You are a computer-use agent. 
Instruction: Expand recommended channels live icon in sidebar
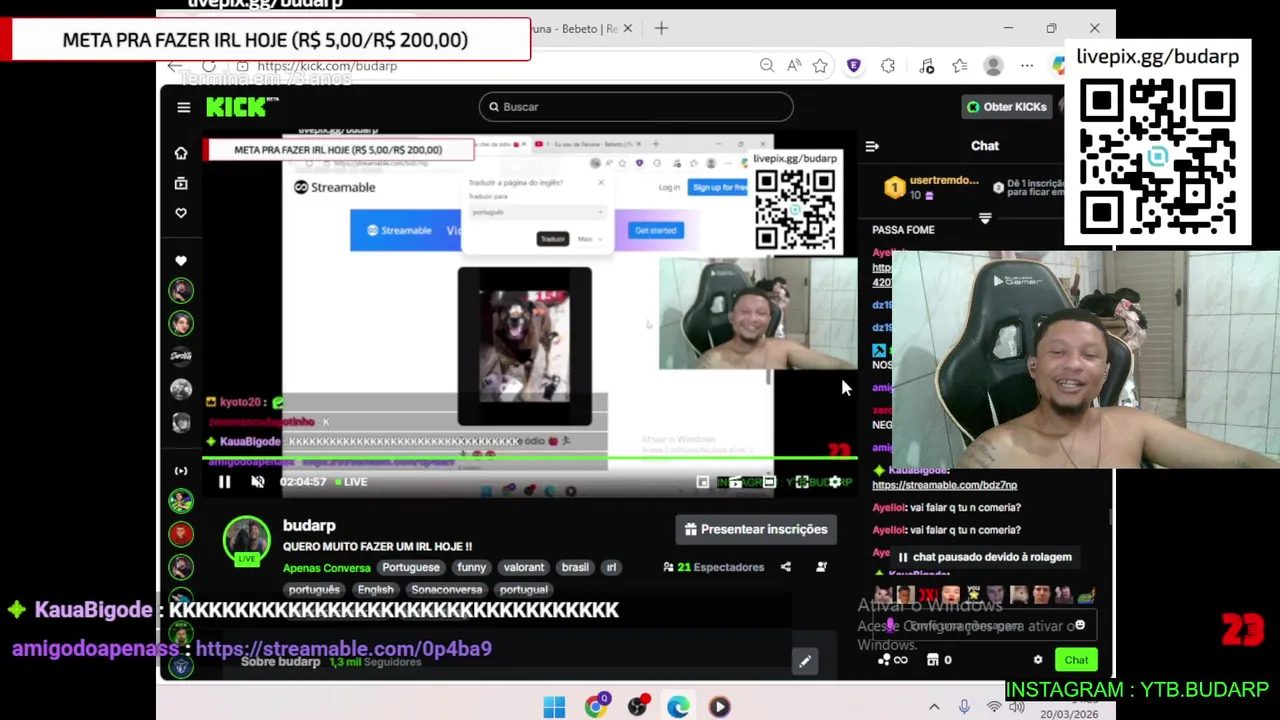181,471
